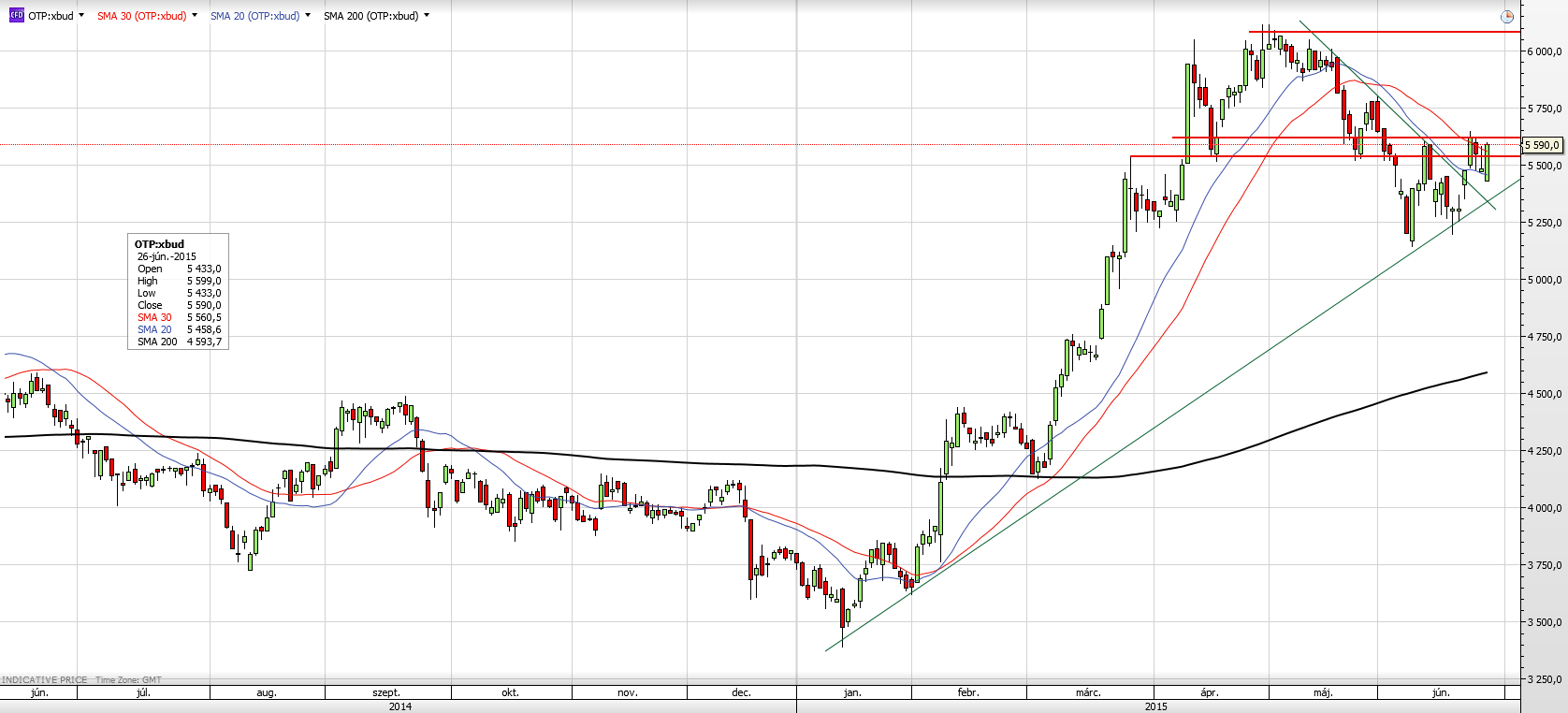This screenshot has width=1568, height=713.
Task: Open the OTP:xbud instrument dropdown arrow
Action: pyautogui.click(x=81, y=15)
